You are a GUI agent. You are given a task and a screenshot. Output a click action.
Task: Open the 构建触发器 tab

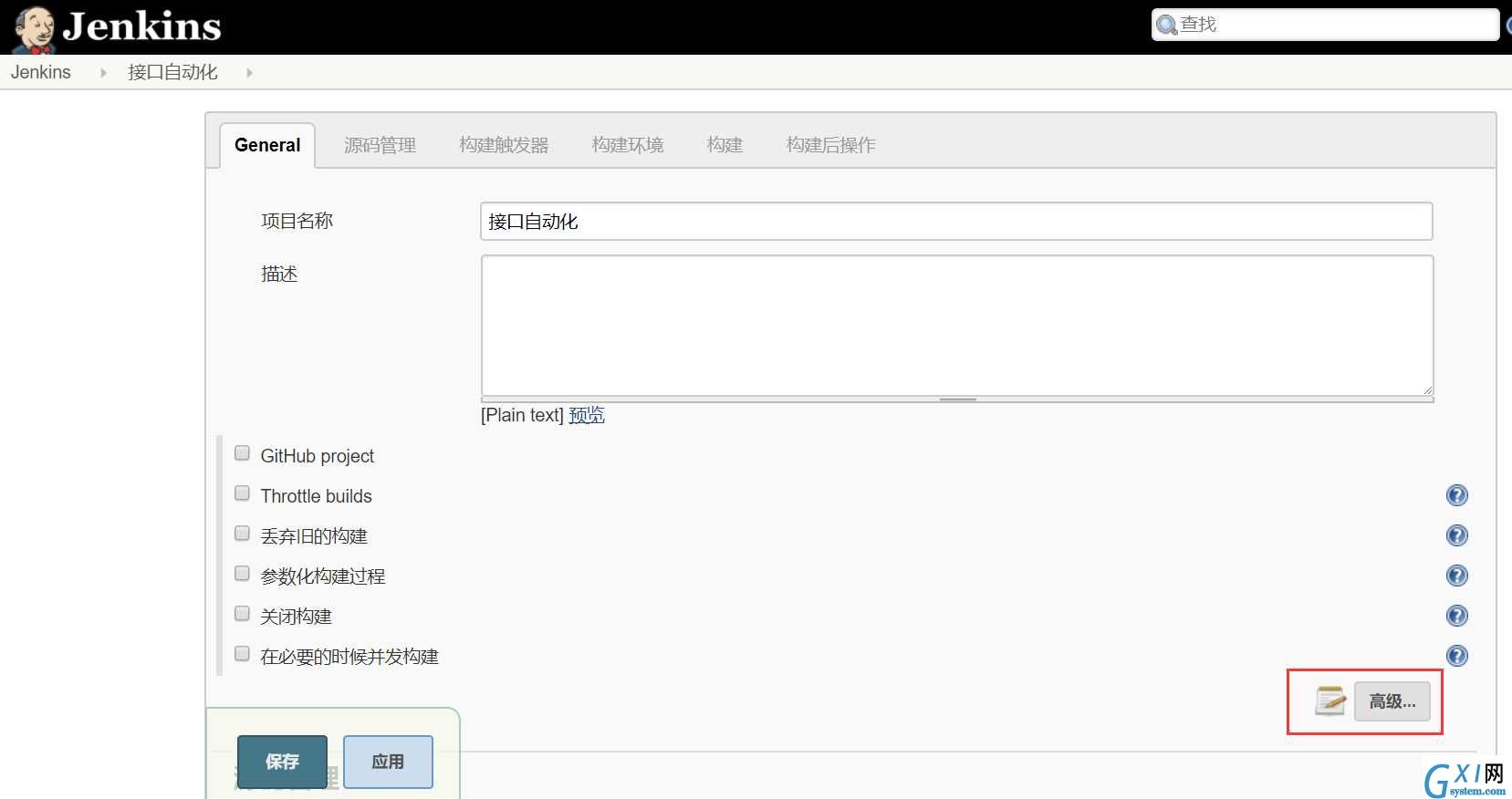pyautogui.click(x=504, y=145)
